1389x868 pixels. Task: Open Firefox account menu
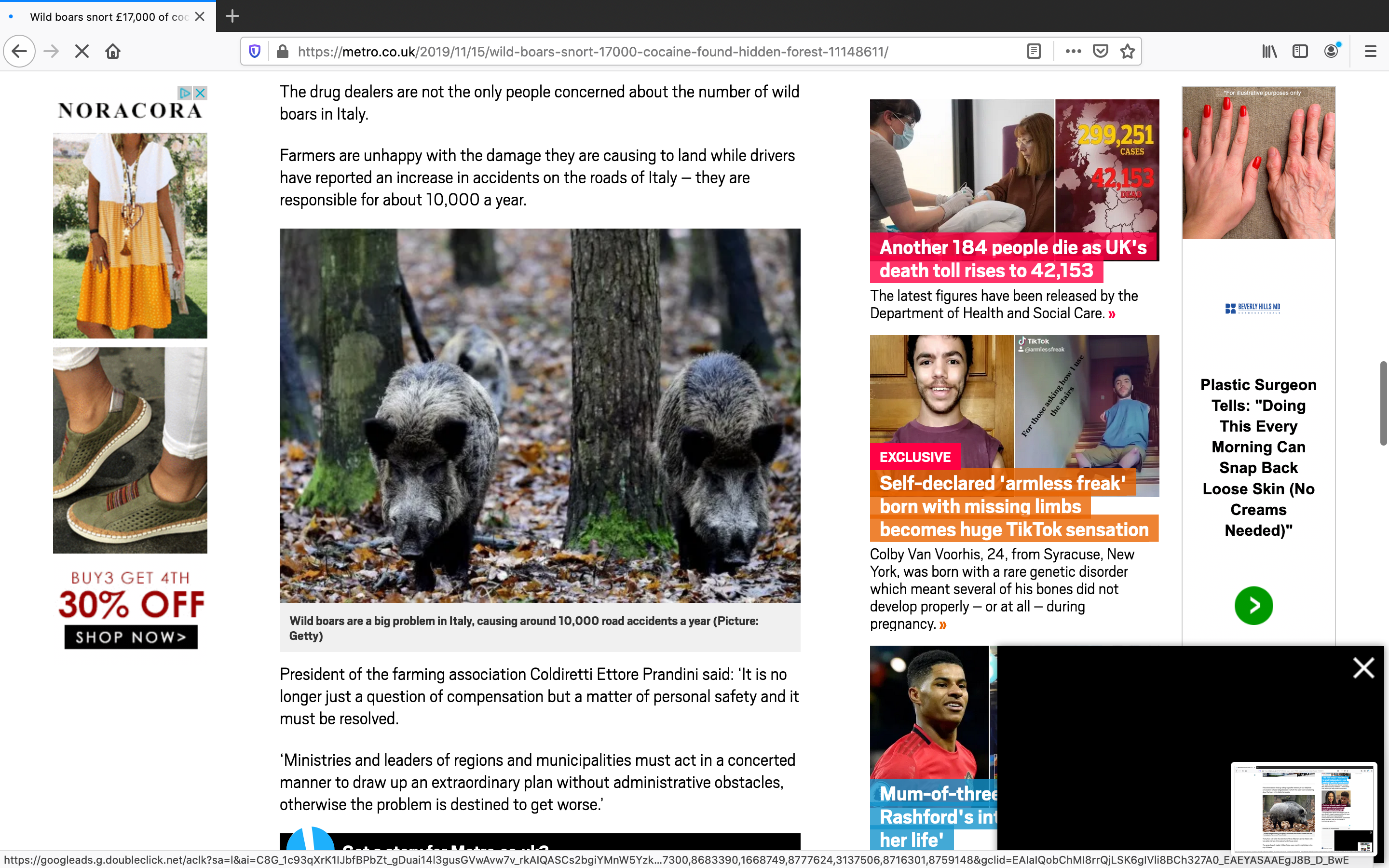tap(1331, 52)
